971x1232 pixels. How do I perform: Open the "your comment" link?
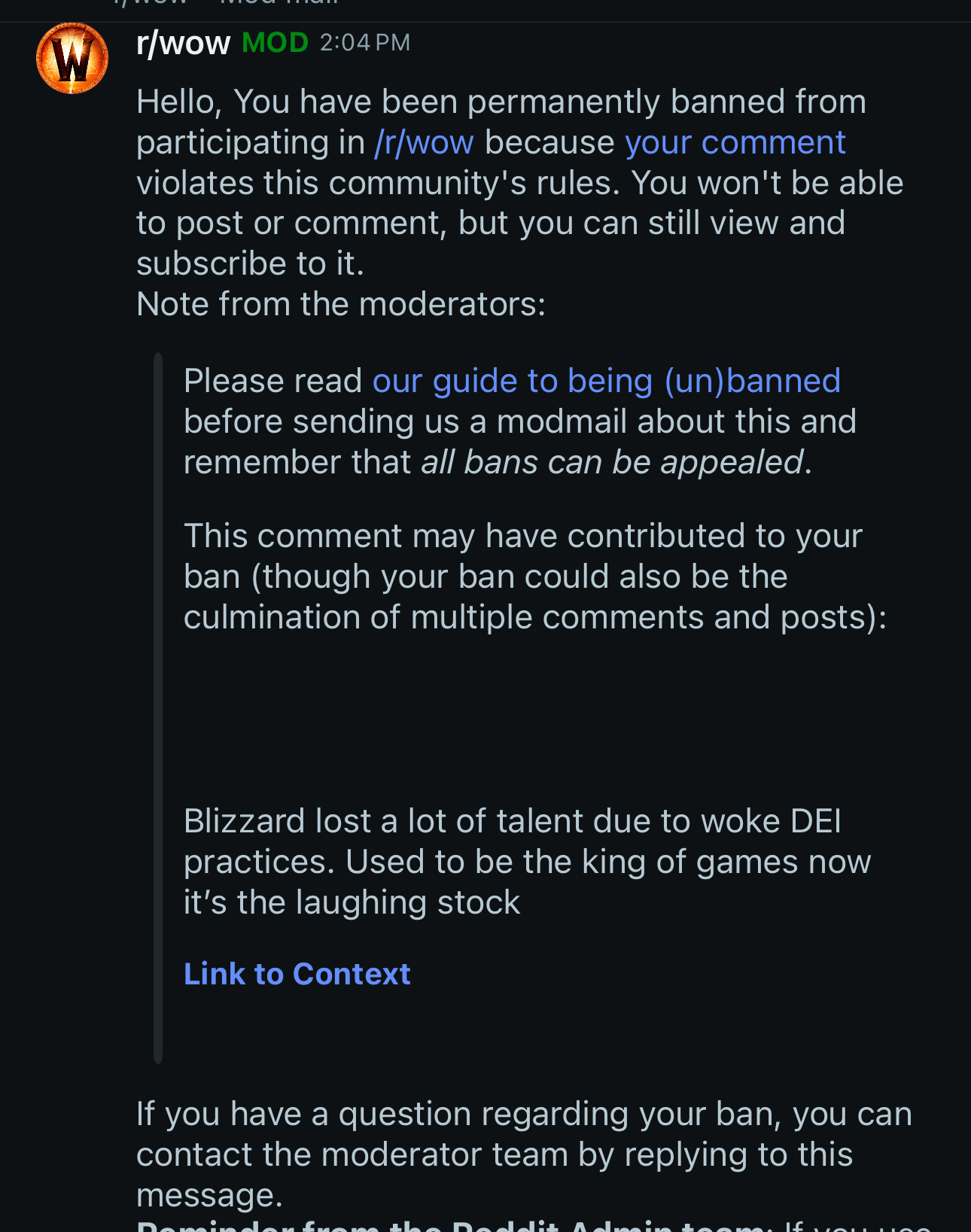point(735,143)
